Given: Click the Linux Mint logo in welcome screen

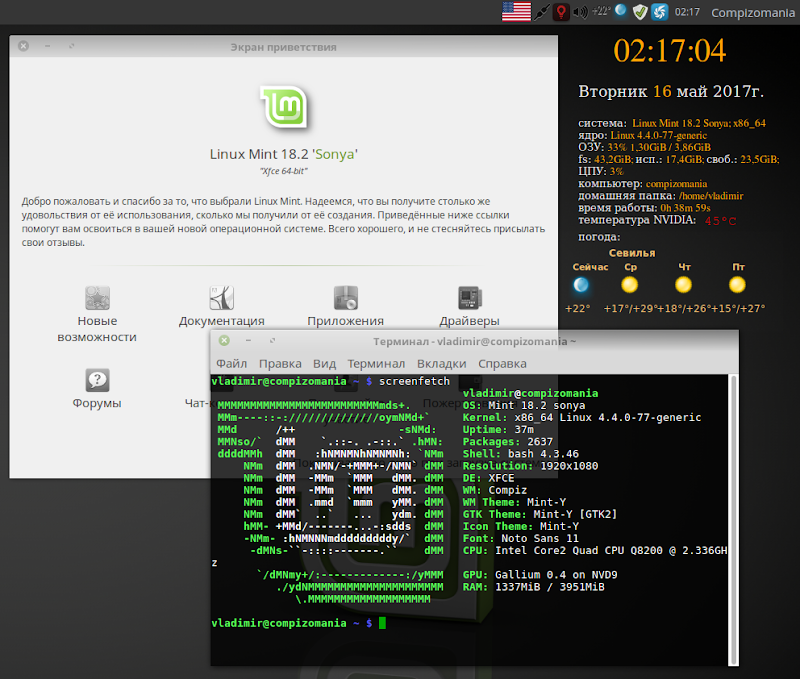Looking at the screenshot, I should (284, 106).
